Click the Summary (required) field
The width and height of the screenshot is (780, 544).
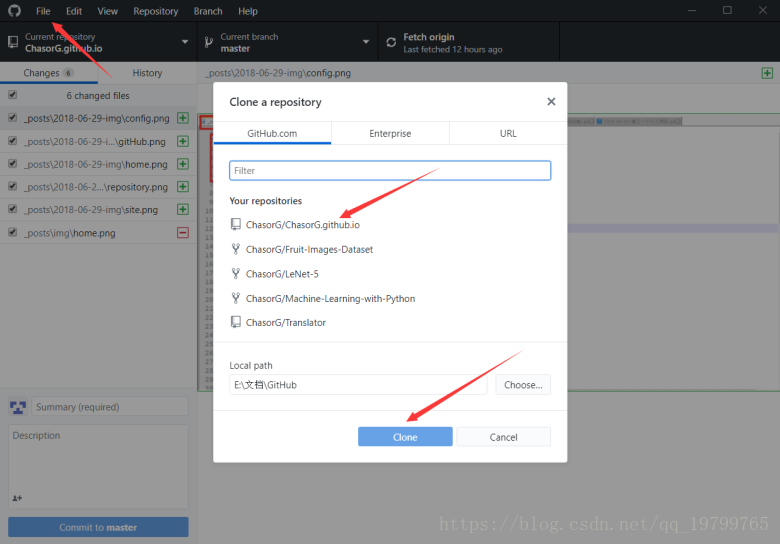tap(110, 407)
